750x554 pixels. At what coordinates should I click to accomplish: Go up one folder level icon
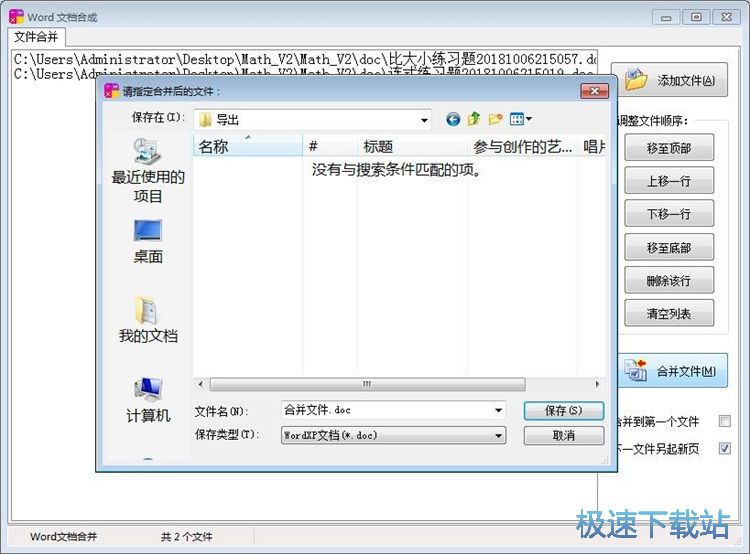tap(474, 119)
